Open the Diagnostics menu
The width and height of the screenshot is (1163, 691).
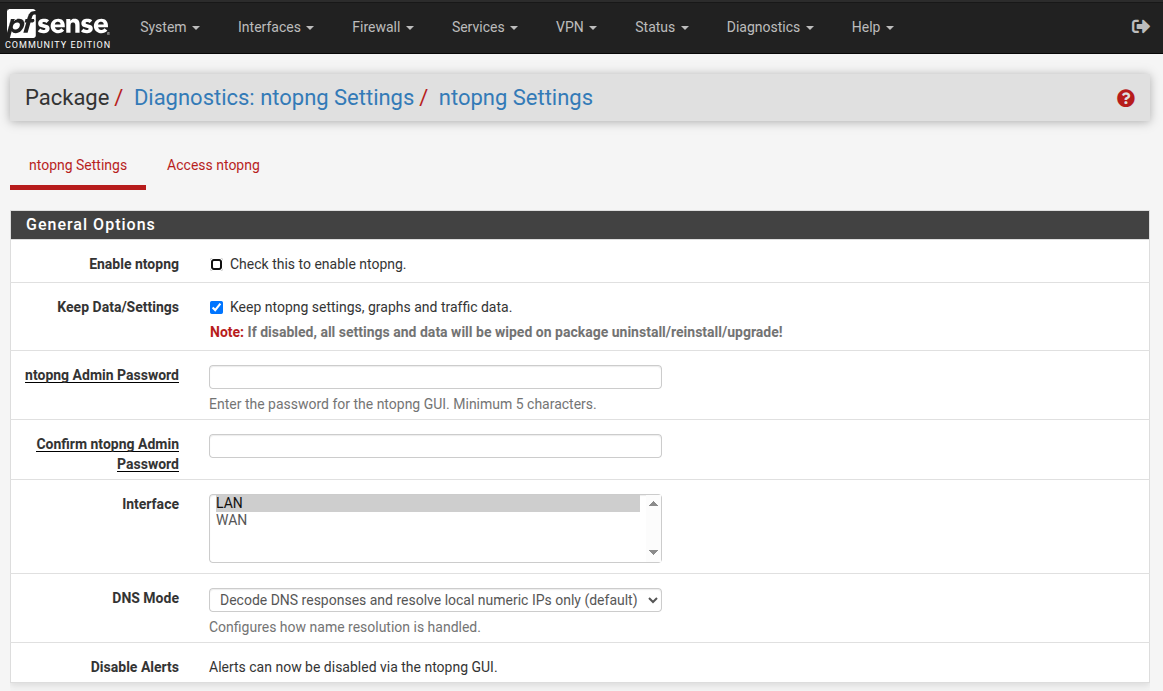click(770, 27)
